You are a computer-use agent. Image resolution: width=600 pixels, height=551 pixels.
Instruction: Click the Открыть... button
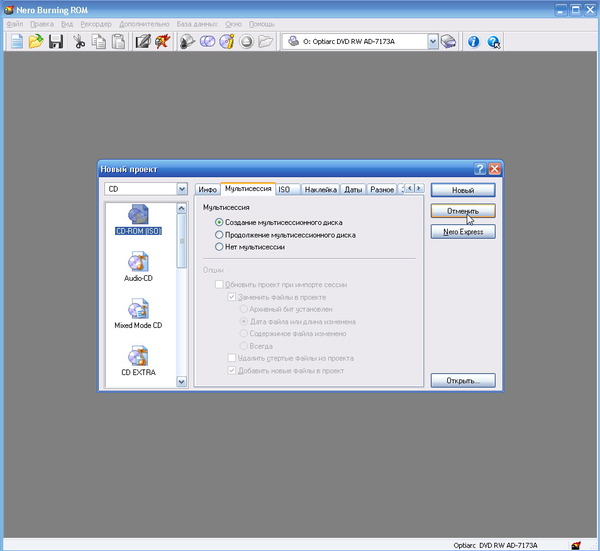(463, 381)
